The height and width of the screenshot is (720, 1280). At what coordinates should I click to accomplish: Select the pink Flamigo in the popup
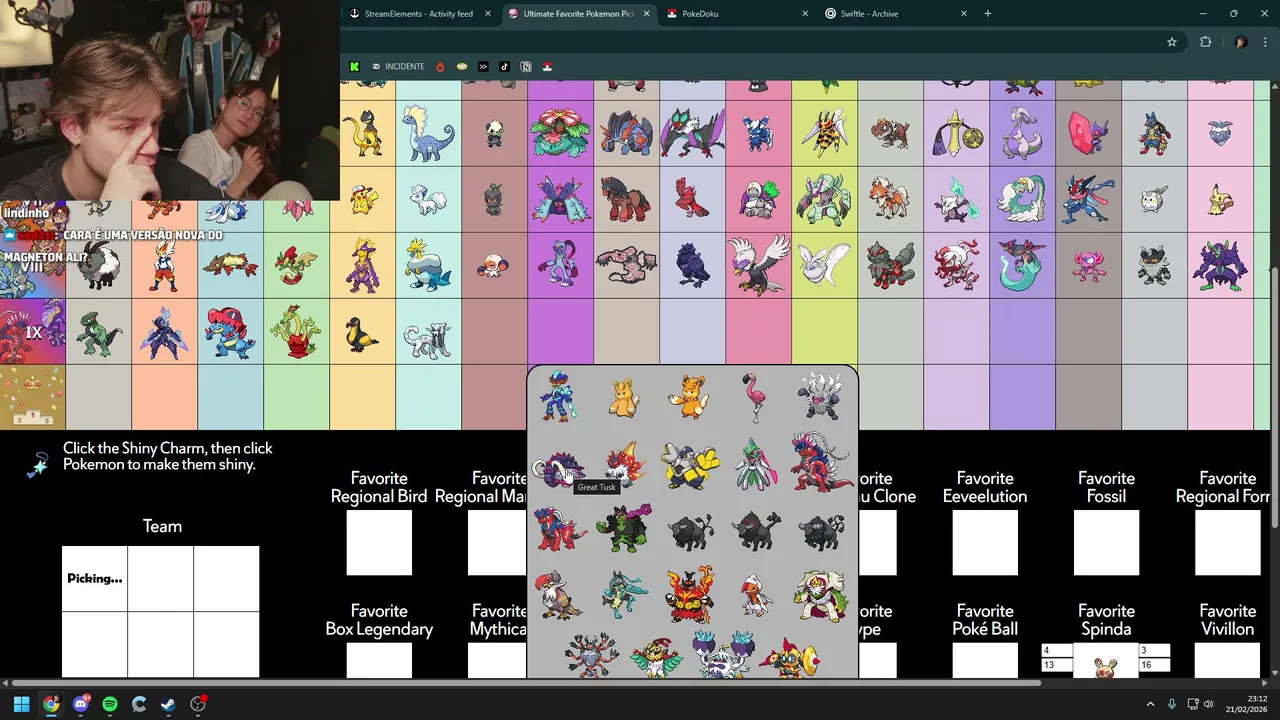pos(756,396)
